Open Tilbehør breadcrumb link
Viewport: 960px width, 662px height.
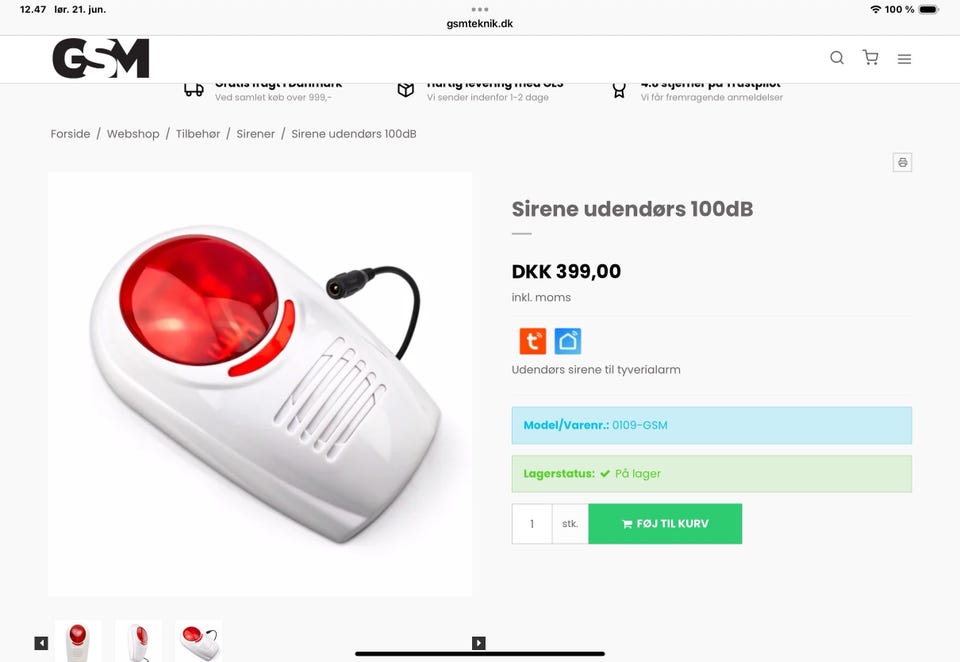click(198, 134)
